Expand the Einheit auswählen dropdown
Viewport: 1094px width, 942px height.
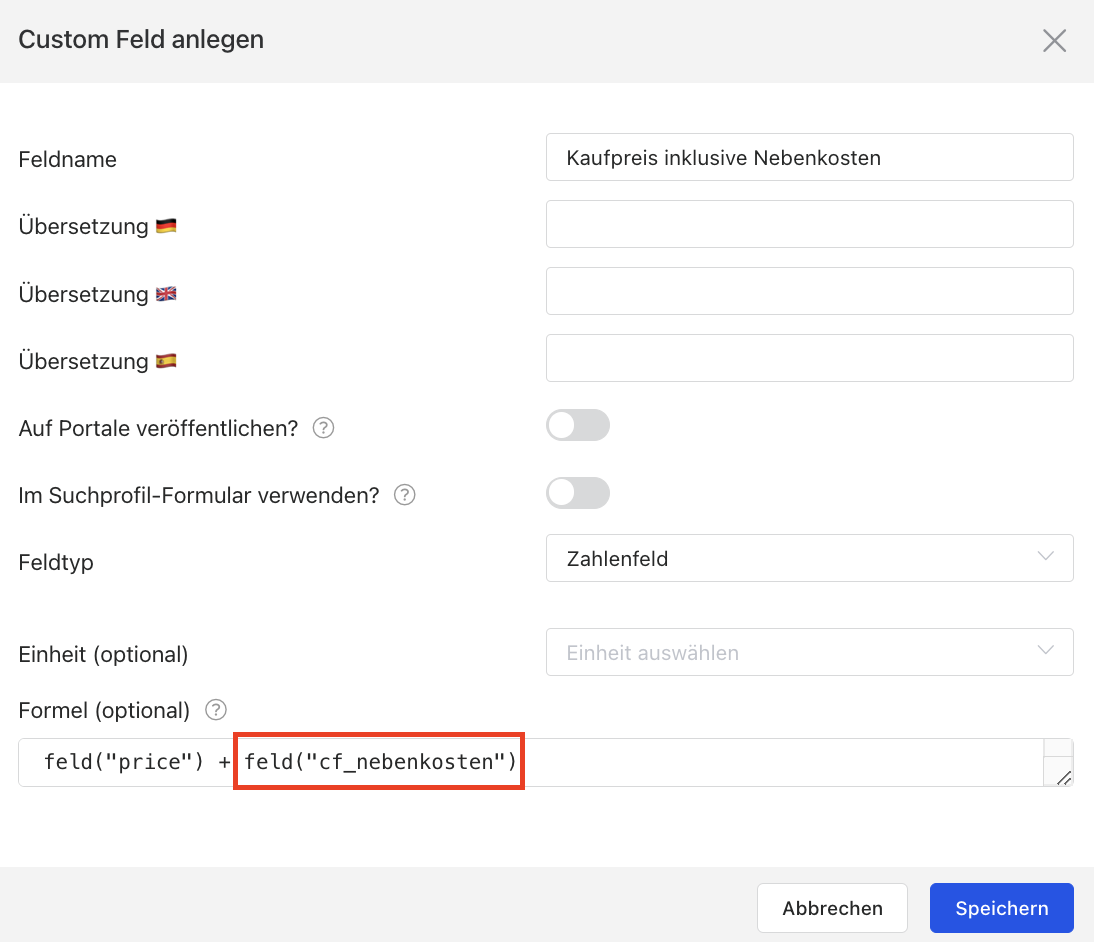coord(809,652)
